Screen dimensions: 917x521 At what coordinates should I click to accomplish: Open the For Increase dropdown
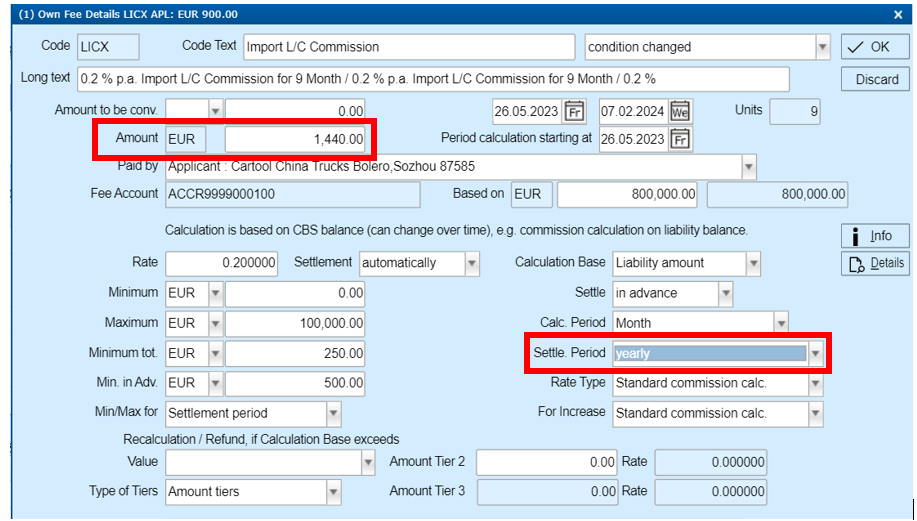[815, 414]
